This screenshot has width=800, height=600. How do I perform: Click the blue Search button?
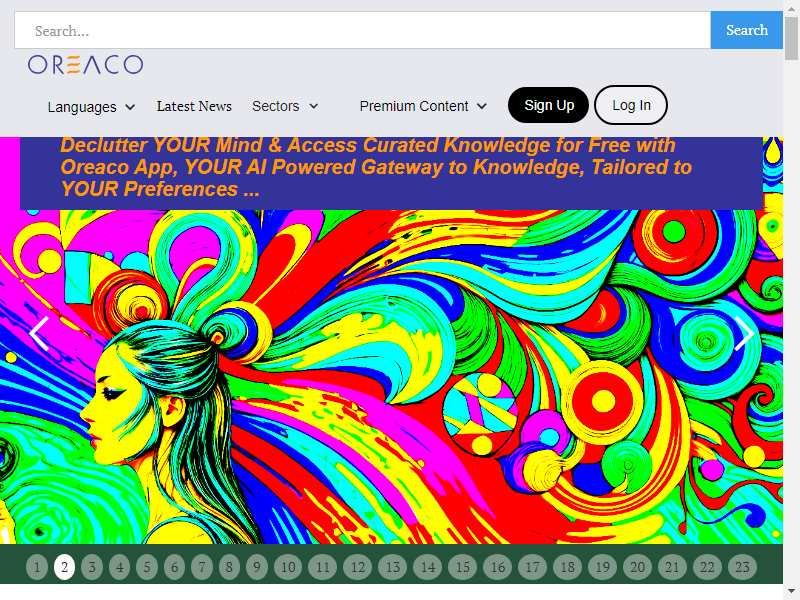click(x=746, y=30)
